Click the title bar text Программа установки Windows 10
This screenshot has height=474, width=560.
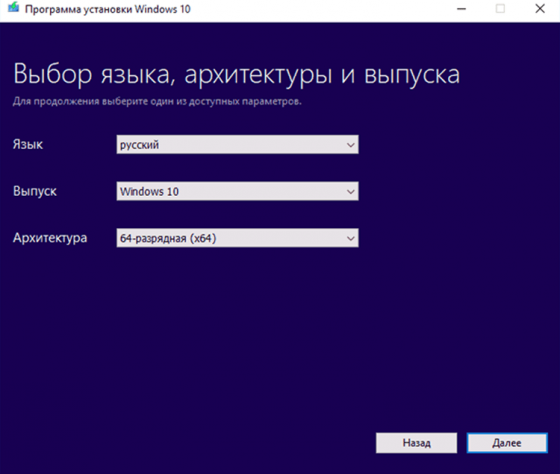click(x=108, y=9)
